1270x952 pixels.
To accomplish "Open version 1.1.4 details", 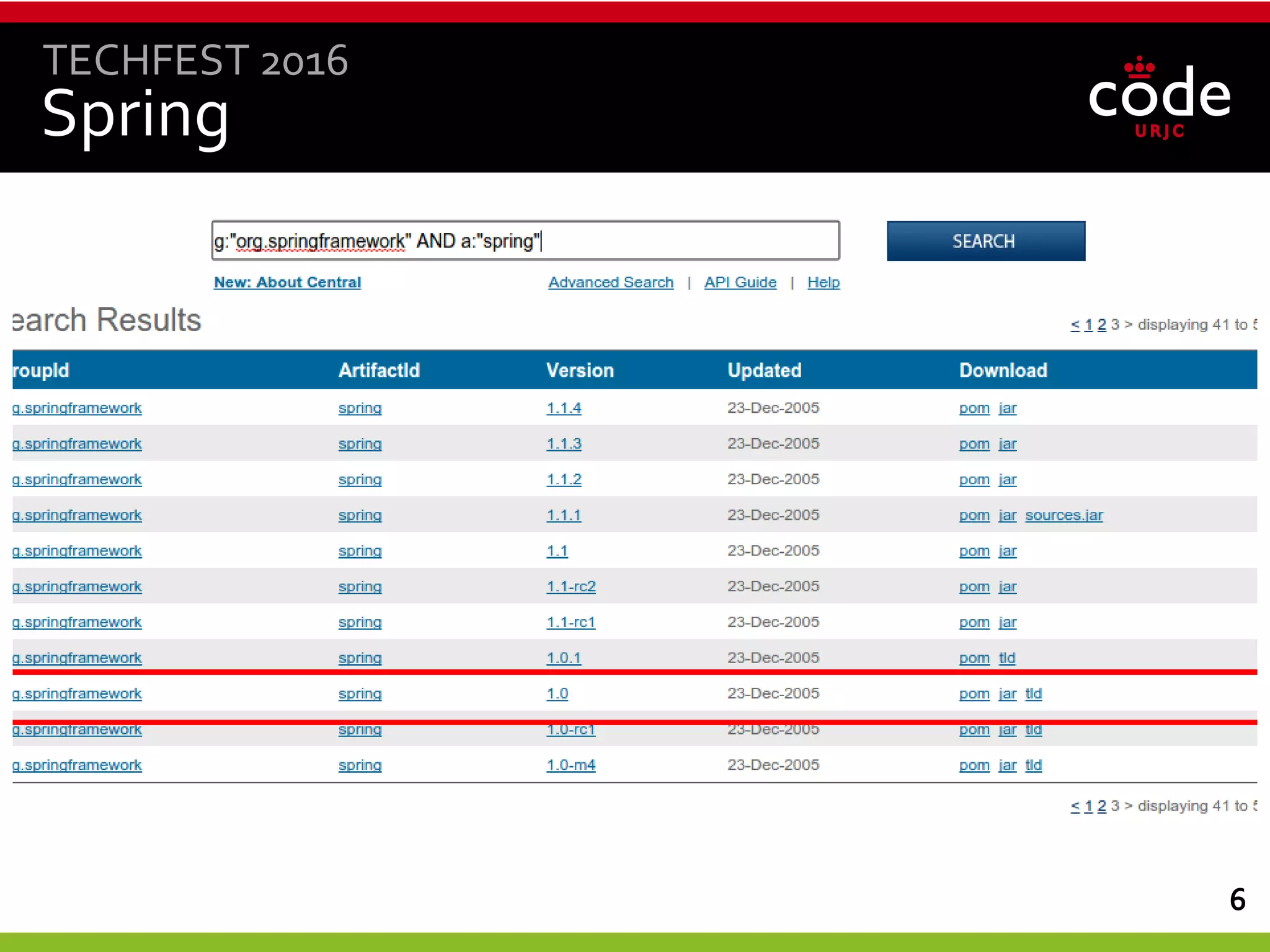I will (563, 408).
